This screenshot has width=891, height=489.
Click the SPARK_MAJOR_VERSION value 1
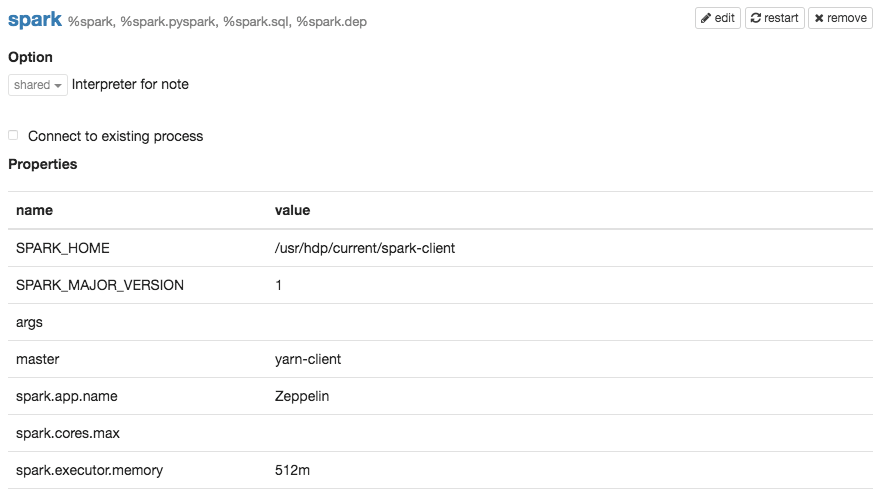point(278,285)
